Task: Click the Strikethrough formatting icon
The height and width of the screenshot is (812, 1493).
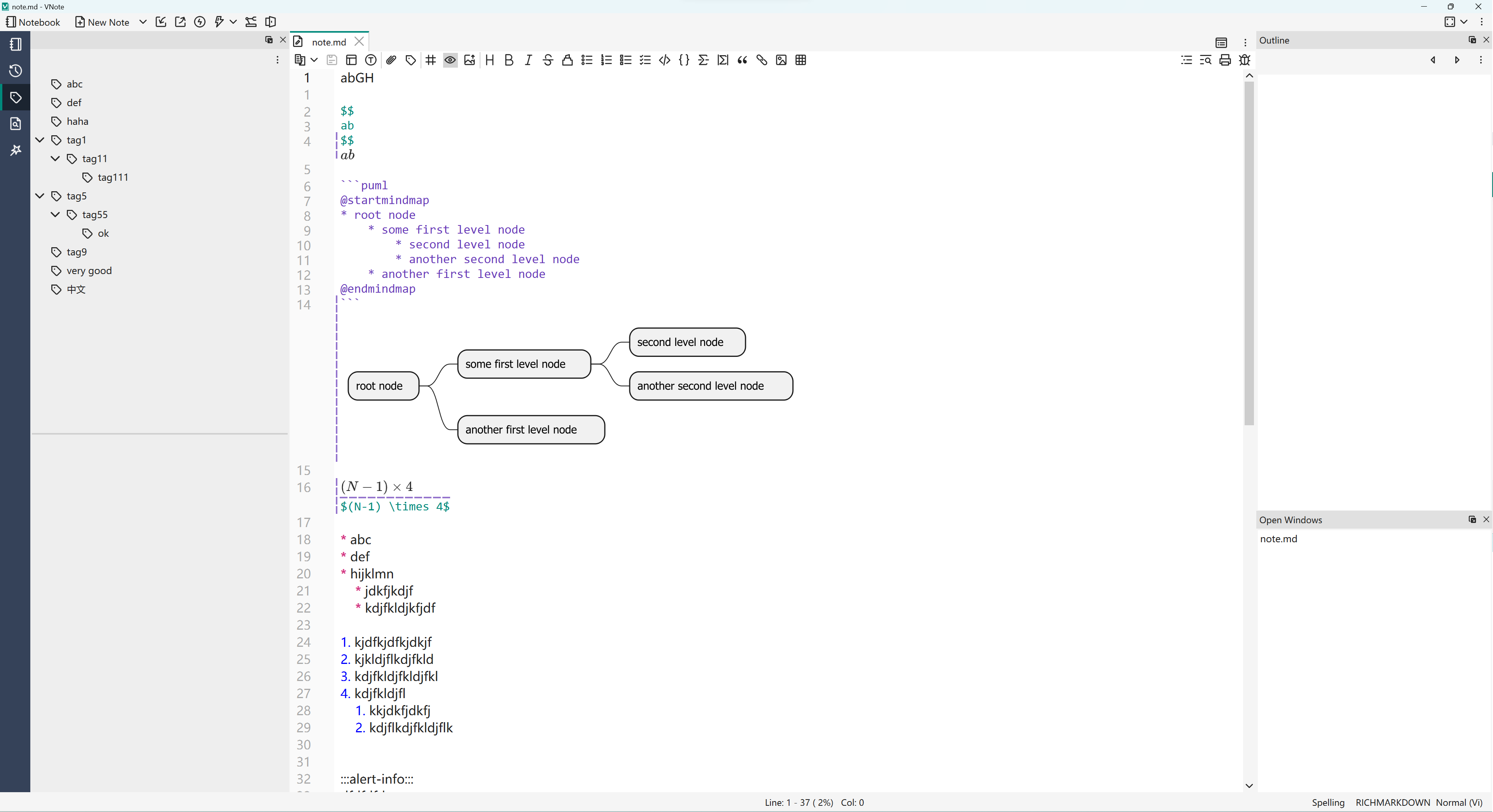Action: point(547,60)
